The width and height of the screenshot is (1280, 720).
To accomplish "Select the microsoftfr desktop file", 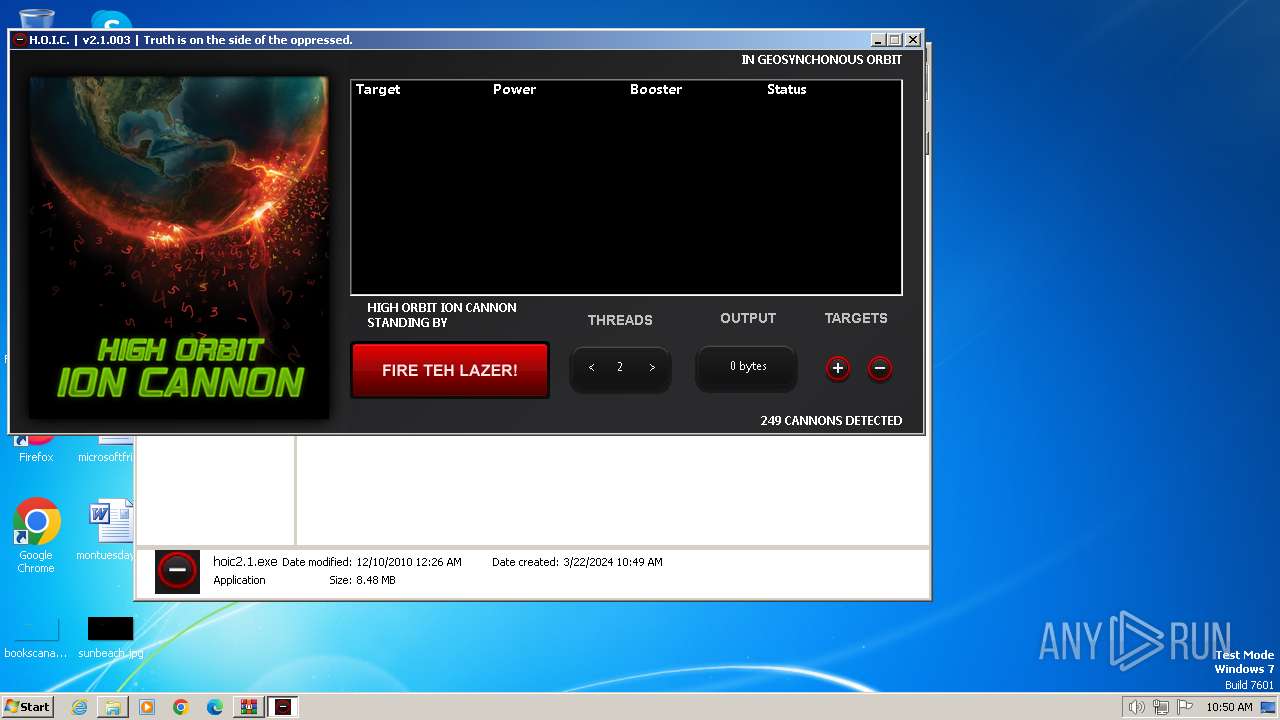I will [x=106, y=450].
